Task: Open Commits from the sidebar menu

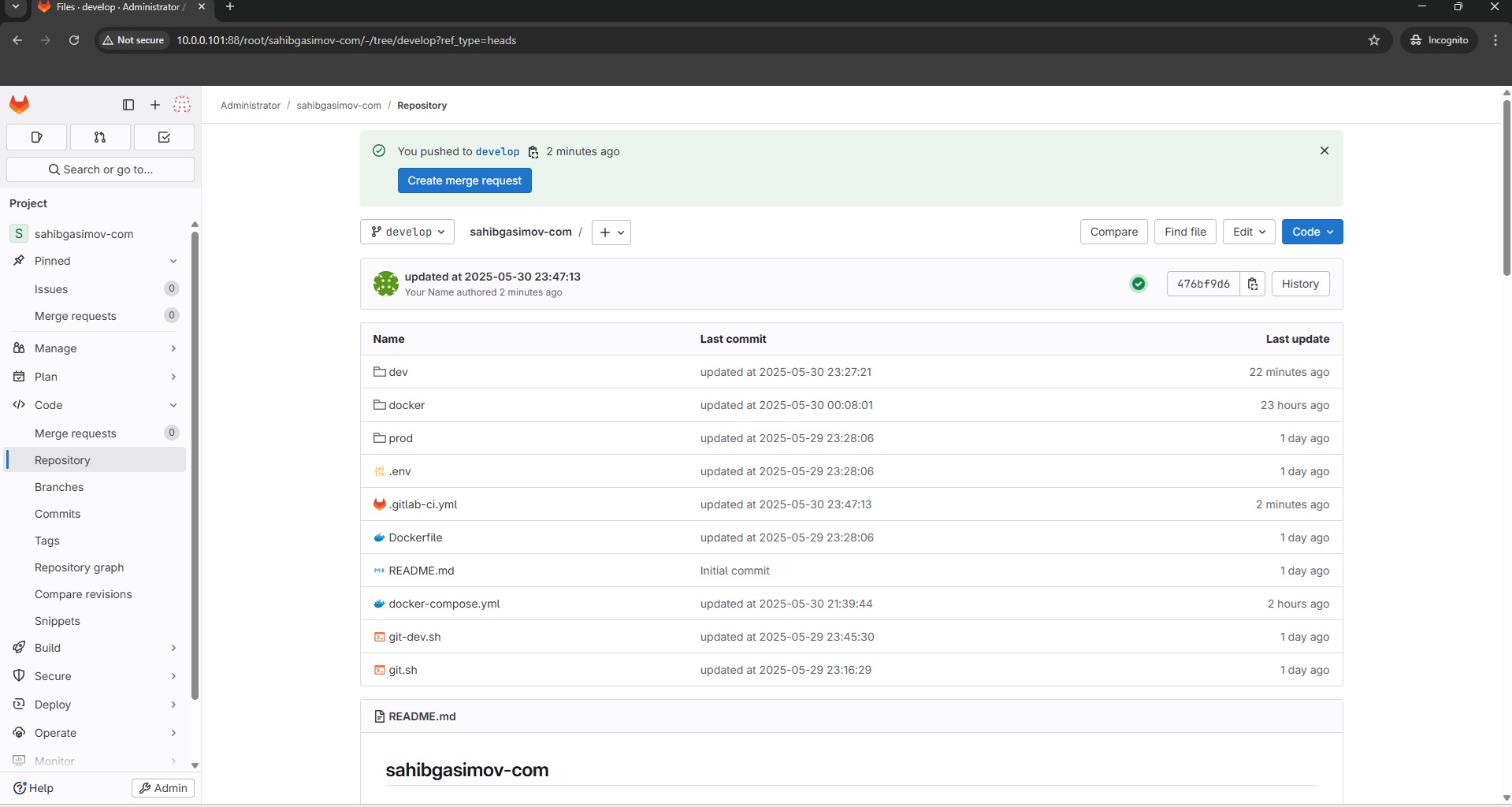Action: click(x=57, y=514)
